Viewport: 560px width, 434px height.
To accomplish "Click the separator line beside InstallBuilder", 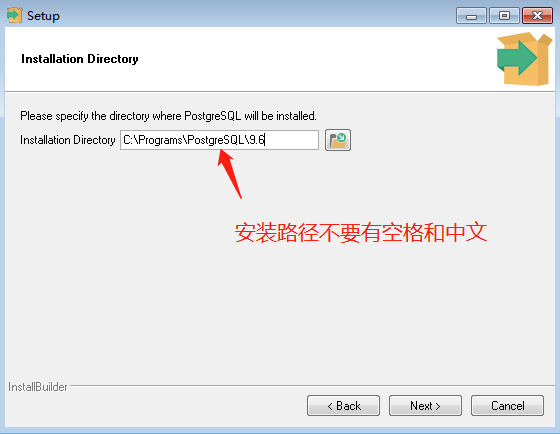I will coord(312,385).
